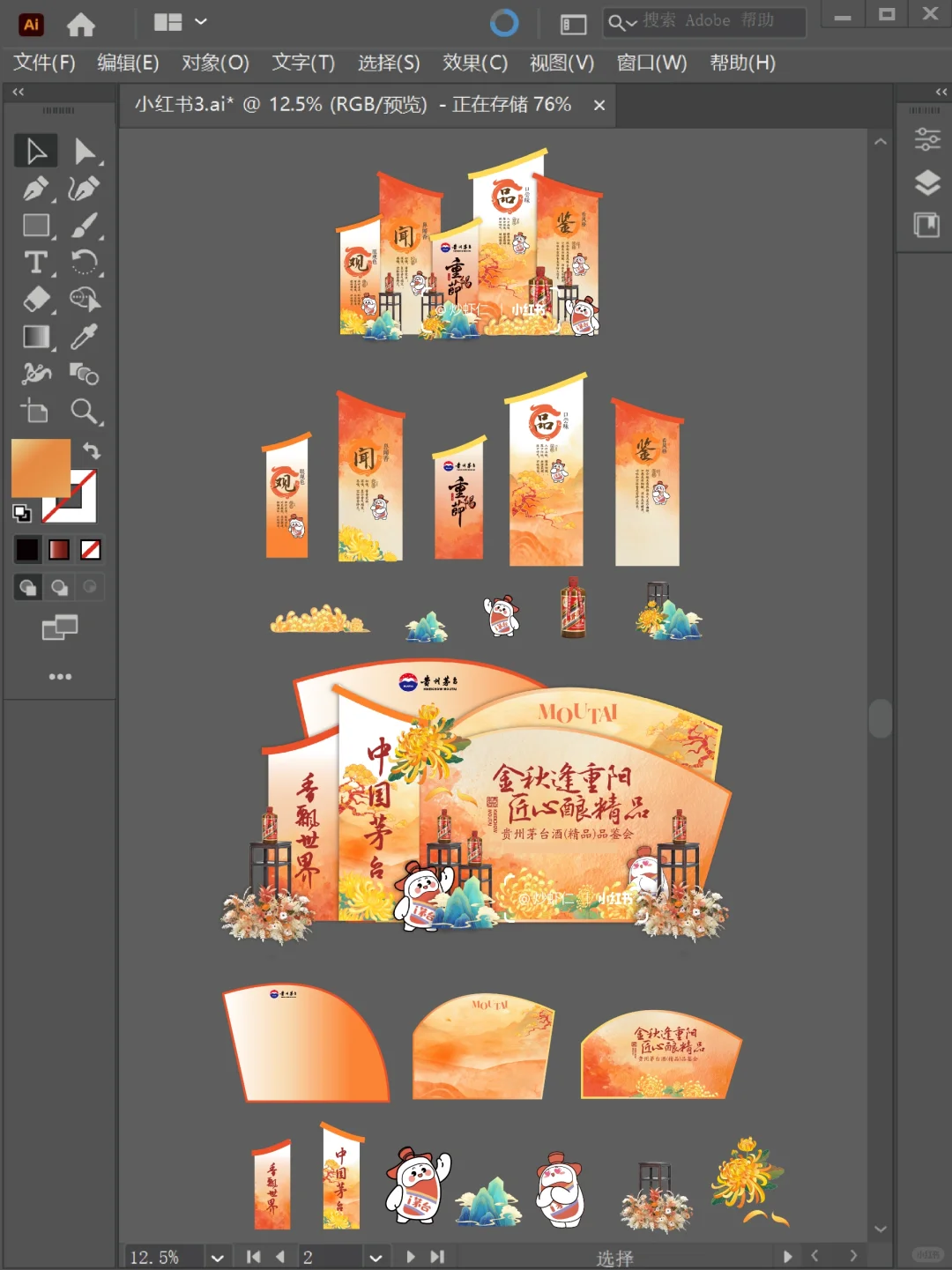The width and height of the screenshot is (952, 1270).
Task: Enable Draw Inside mode
Action: click(x=89, y=587)
